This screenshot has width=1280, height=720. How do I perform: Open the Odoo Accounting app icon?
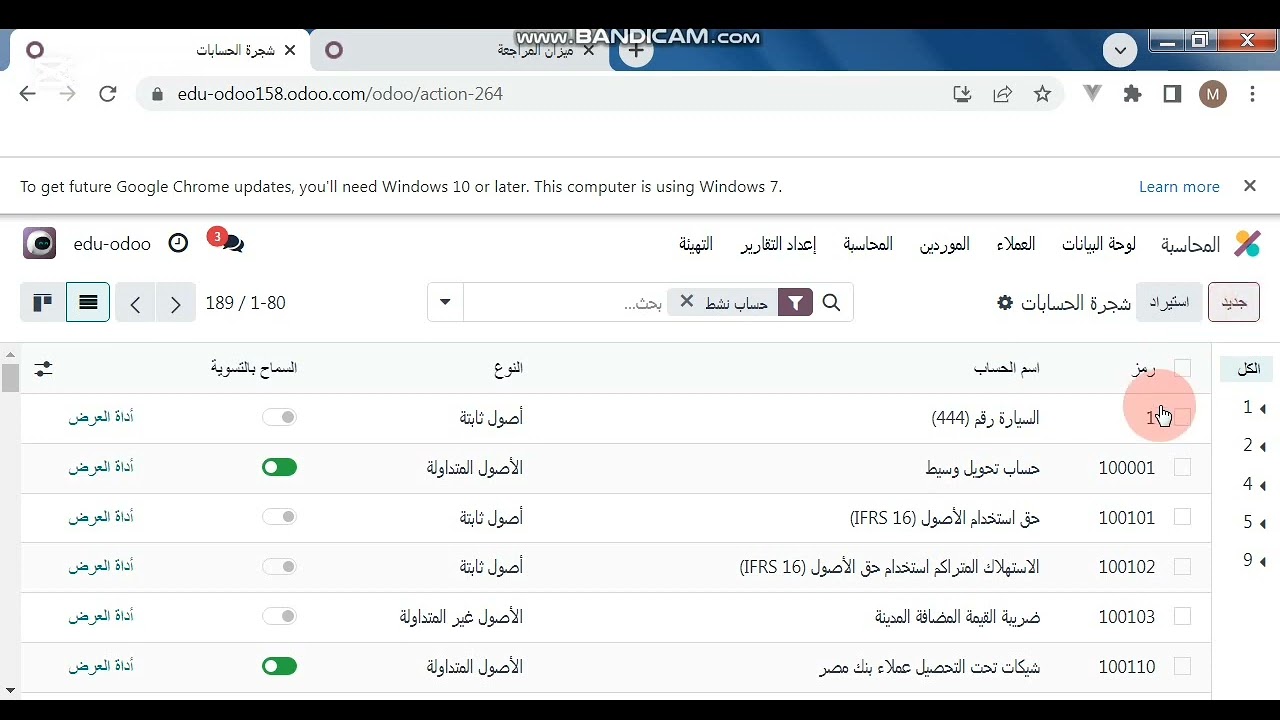(x=1247, y=244)
